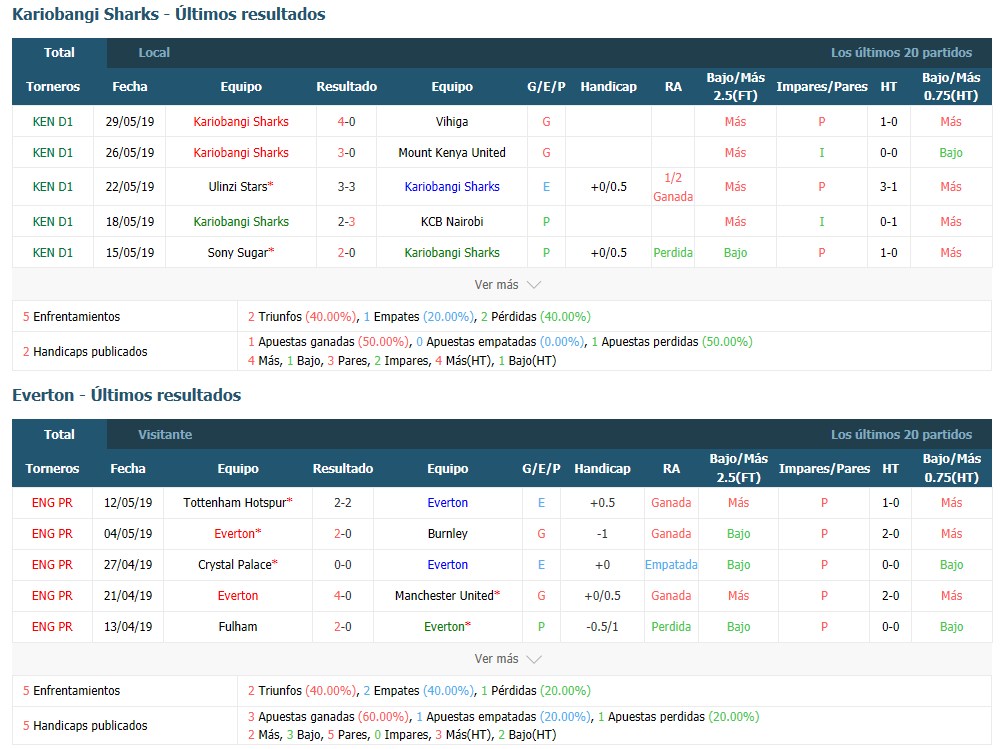Click the Torneros header in Everton table

[x=52, y=468]
